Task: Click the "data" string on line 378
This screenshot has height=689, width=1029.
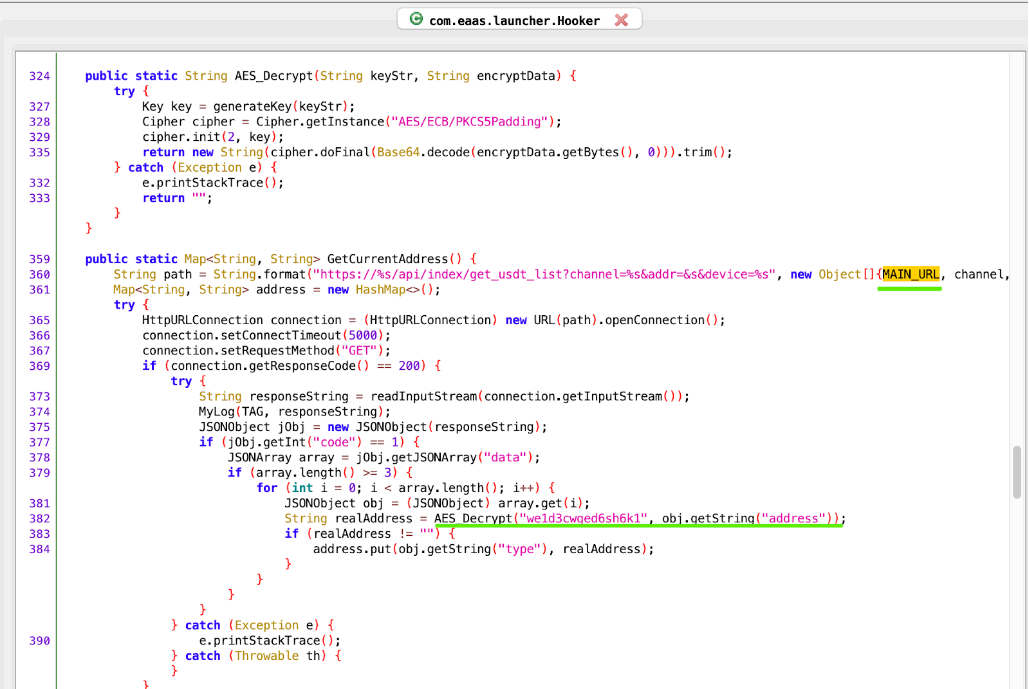Action: (505, 457)
